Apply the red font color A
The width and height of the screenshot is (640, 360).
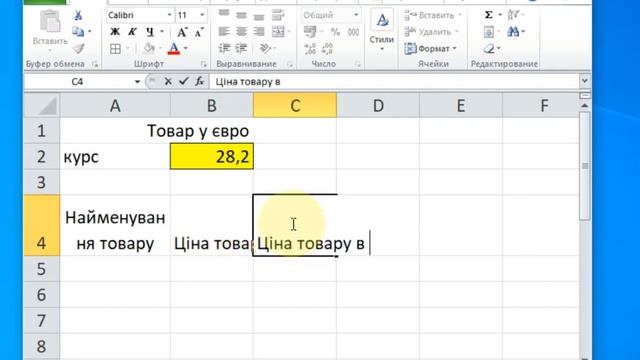(x=173, y=49)
